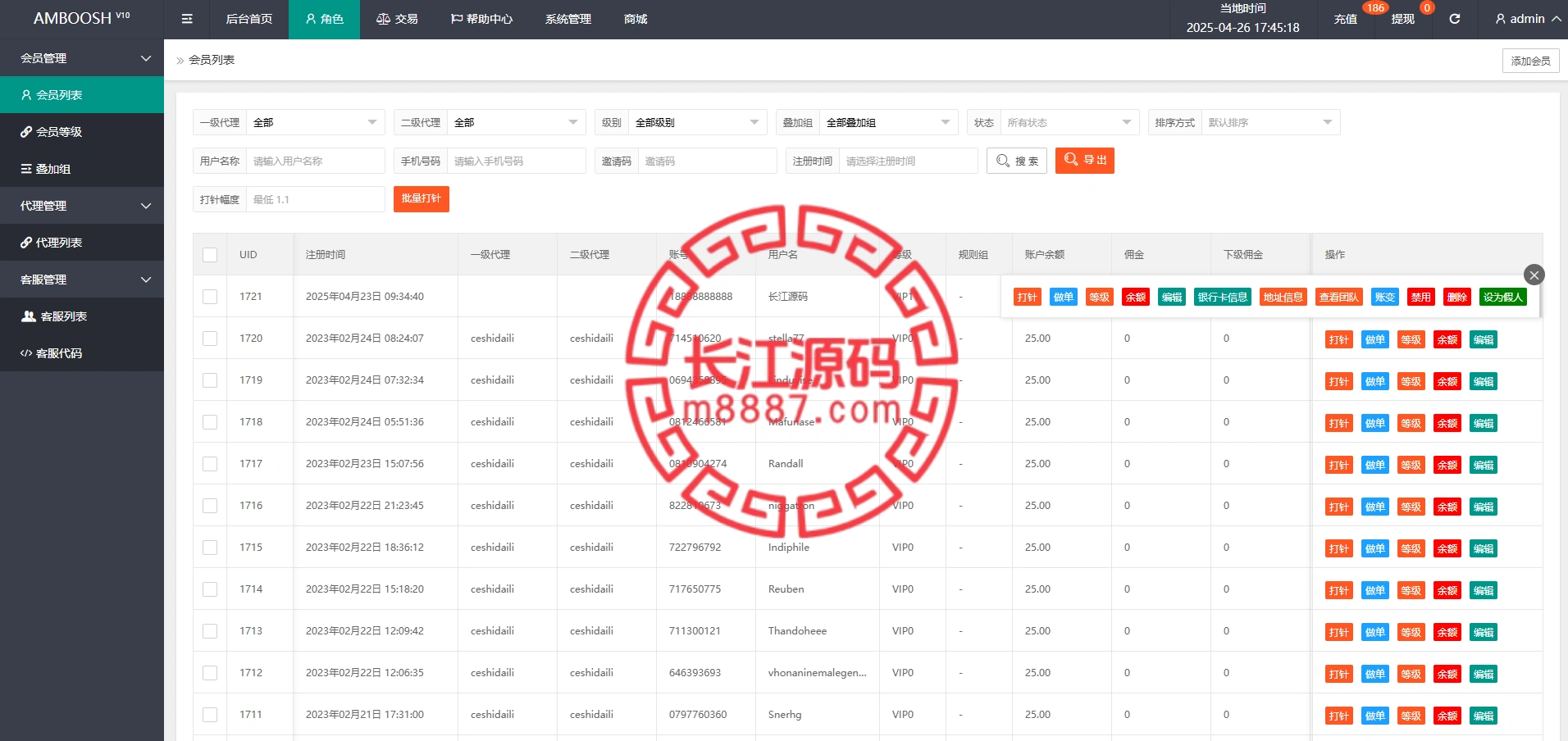Open the admin user menu
Screen dimensions: 1568x741
(1528, 19)
